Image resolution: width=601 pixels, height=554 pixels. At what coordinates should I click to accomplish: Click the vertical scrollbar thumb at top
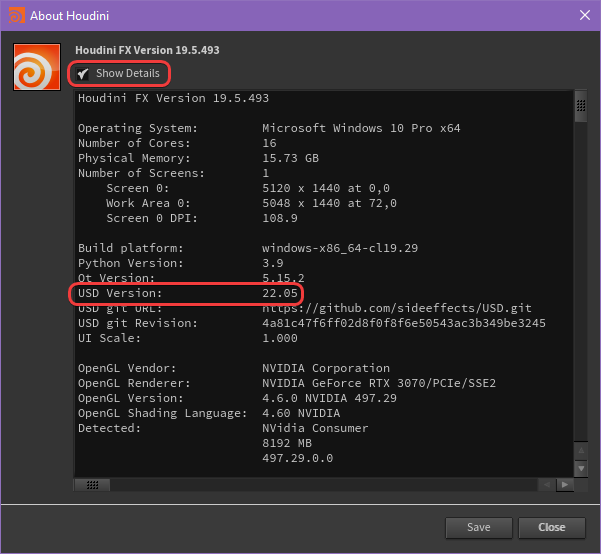581,106
